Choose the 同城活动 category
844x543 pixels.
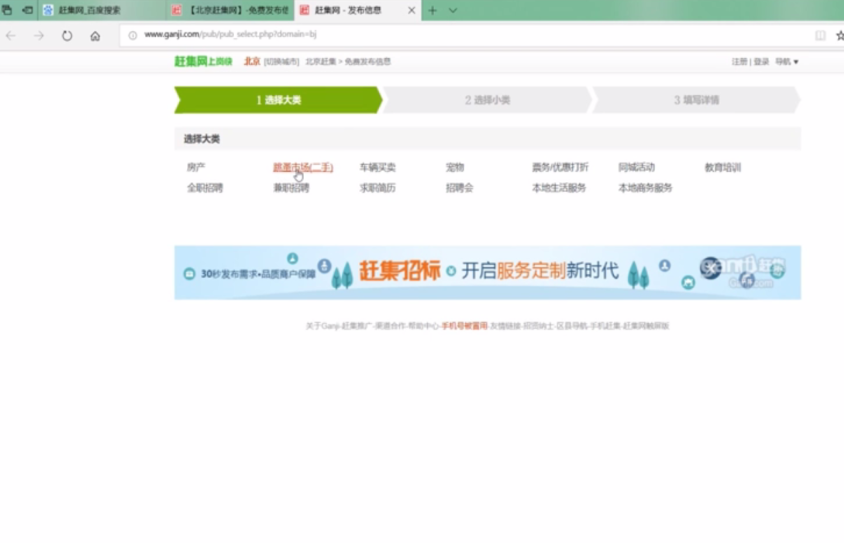pyautogui.click(x=636, y=167)
